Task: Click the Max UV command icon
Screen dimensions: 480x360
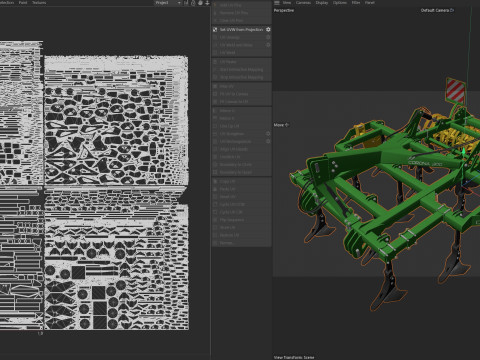Action: 215,86
